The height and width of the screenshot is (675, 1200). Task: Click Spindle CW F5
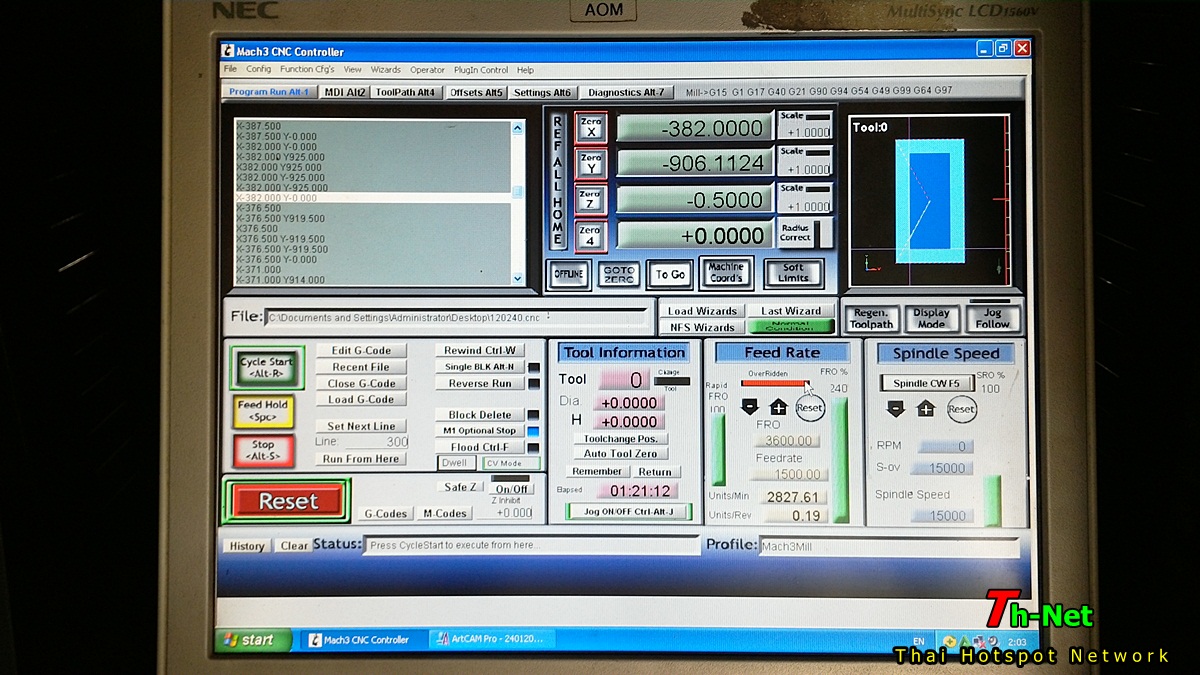pyautogui.click(x=927, y=383)
